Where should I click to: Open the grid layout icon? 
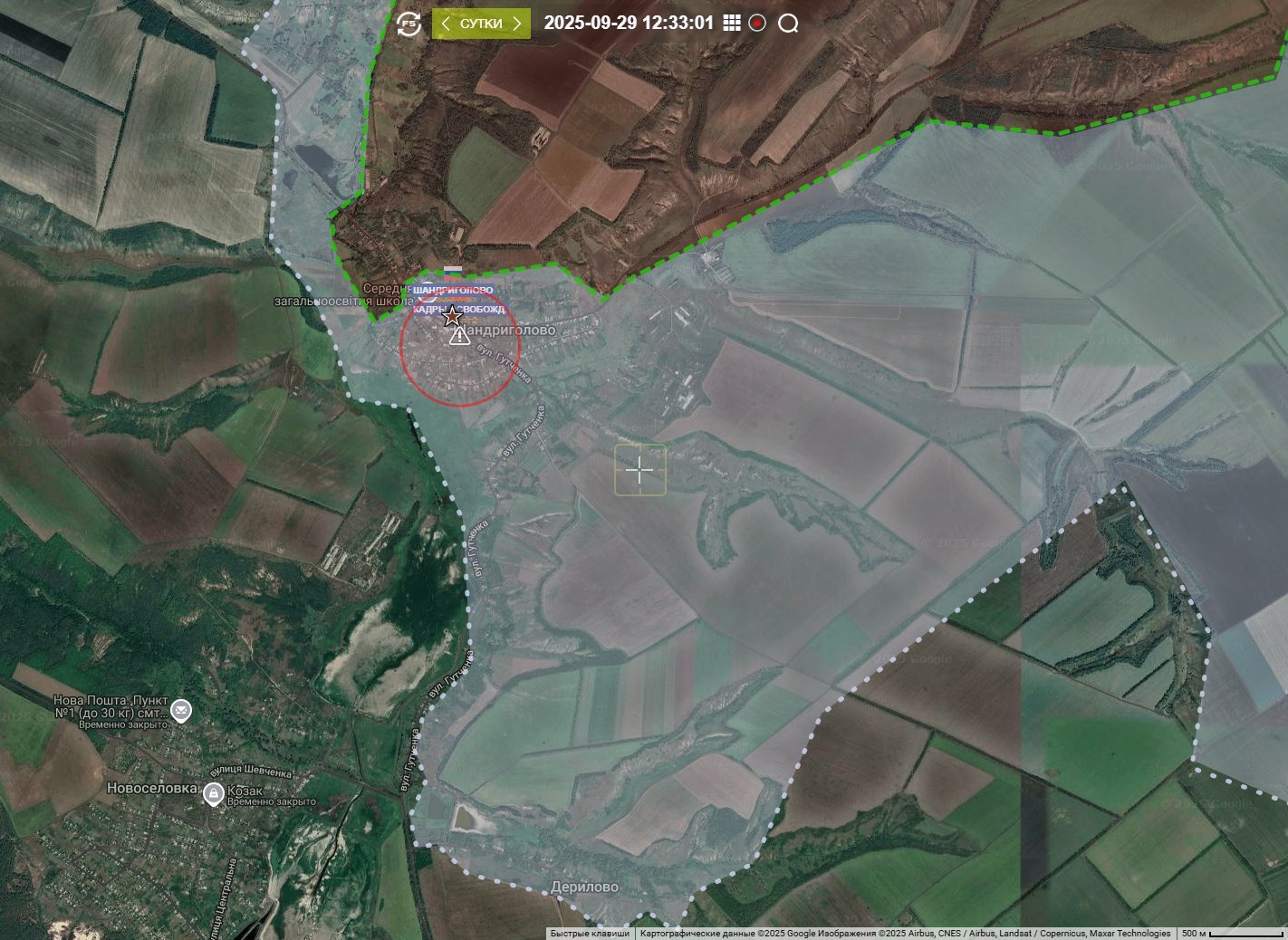pyautogui.click(x=732, y=23)
